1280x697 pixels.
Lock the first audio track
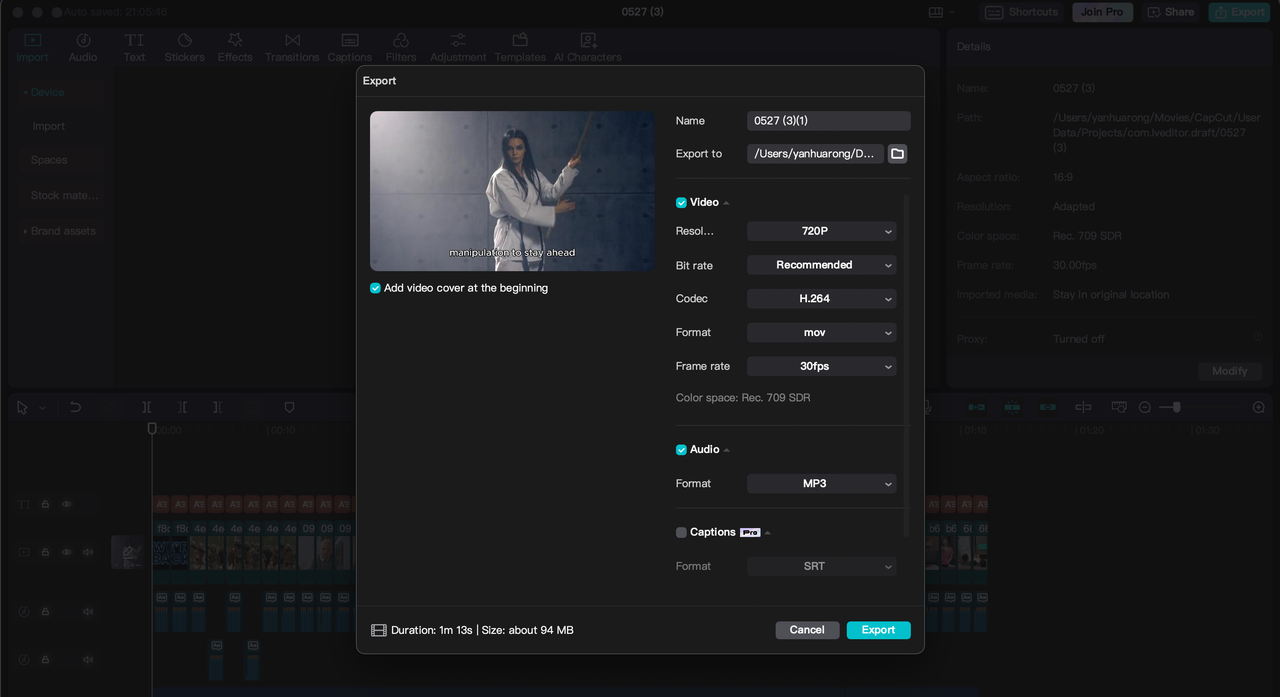(x=45, y=612)
